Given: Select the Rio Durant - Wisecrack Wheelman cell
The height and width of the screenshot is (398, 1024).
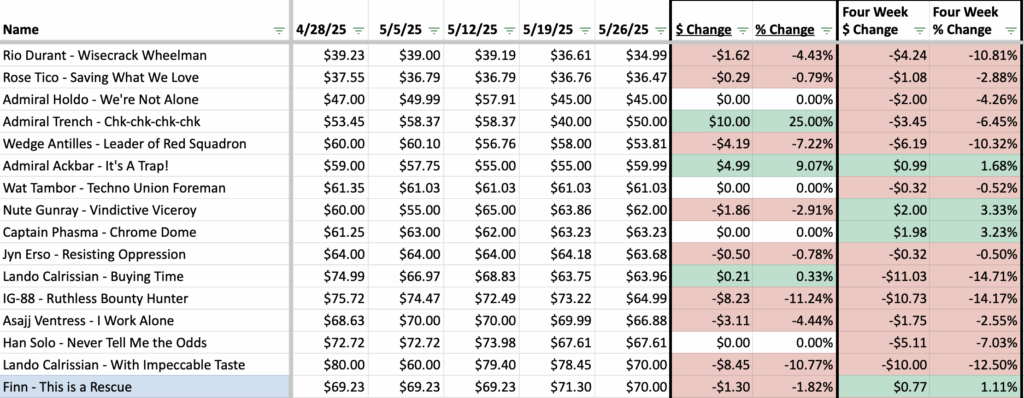Looking at the screenshot, I should coord(145,56).
